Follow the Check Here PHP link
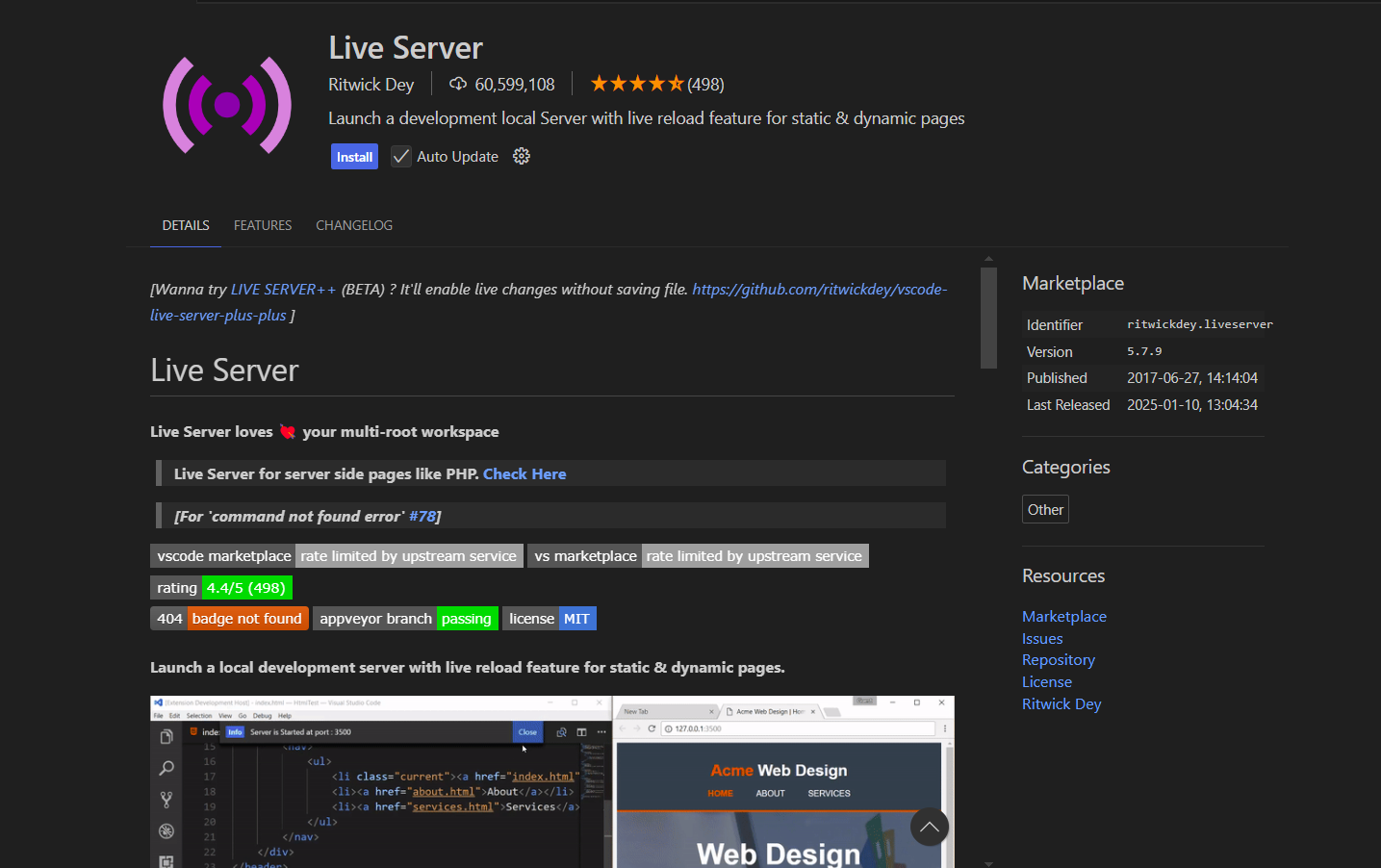1381x868 pixels. coord(524,473)
